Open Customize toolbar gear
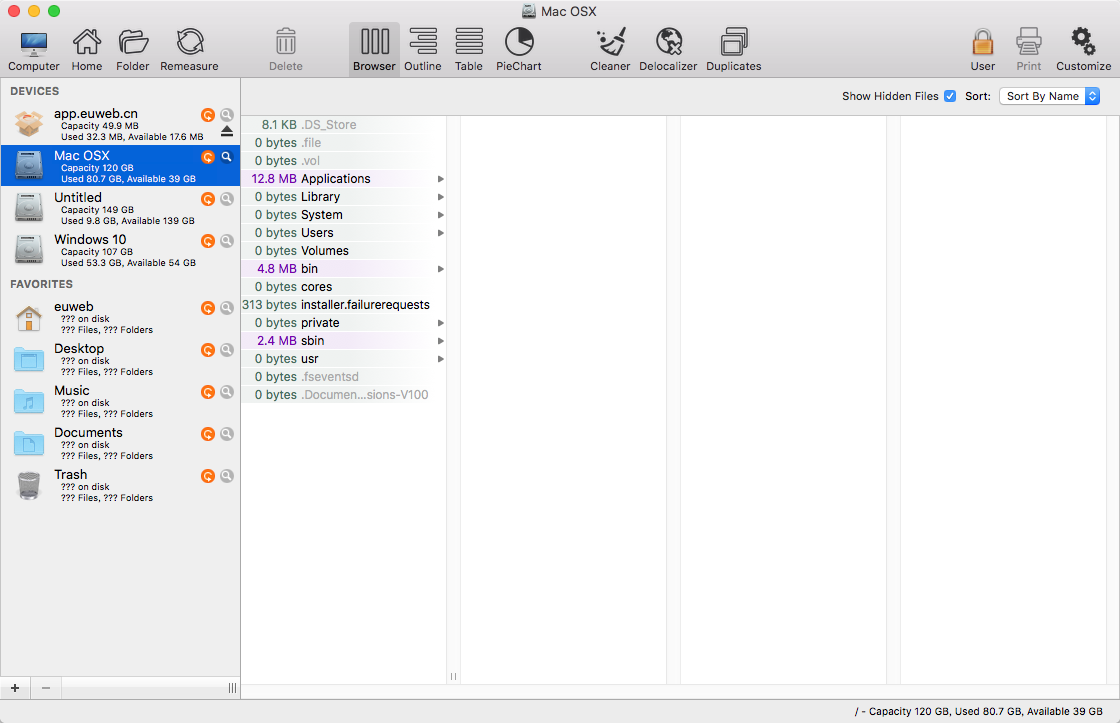1120x723 pixels. pos(1084,49)
